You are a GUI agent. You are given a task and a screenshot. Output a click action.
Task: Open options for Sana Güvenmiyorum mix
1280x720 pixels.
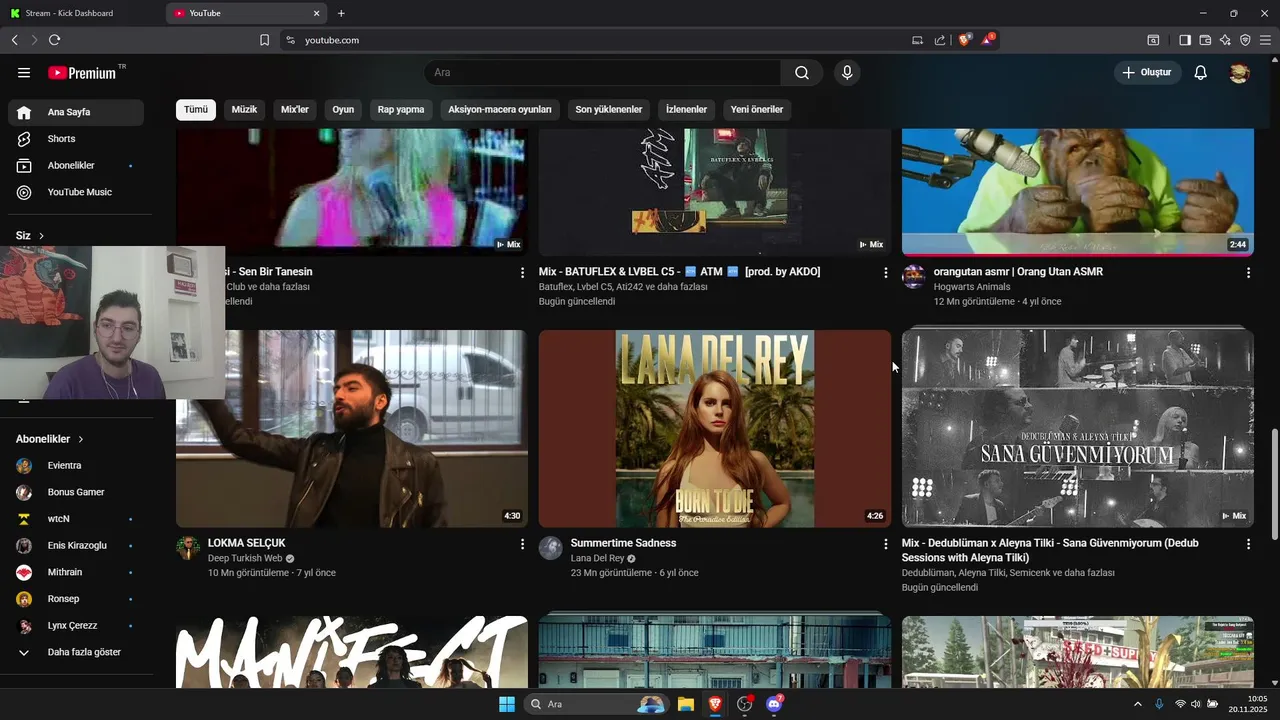(1248, 544)
